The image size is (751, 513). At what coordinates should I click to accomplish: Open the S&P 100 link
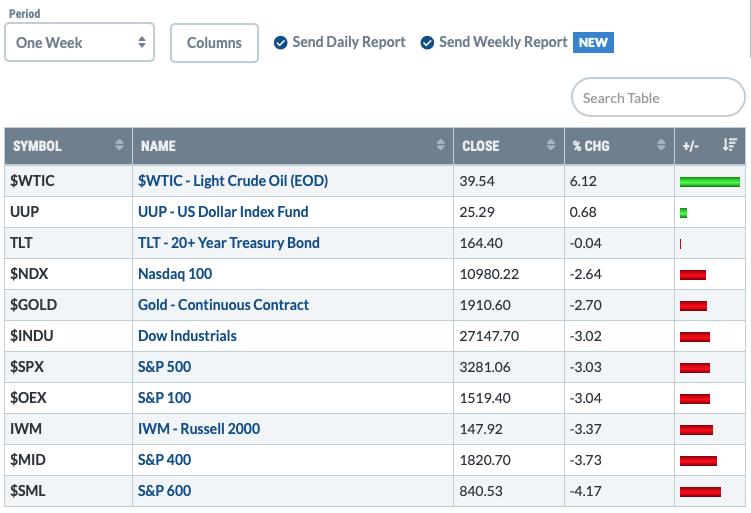tap(164, 398)
